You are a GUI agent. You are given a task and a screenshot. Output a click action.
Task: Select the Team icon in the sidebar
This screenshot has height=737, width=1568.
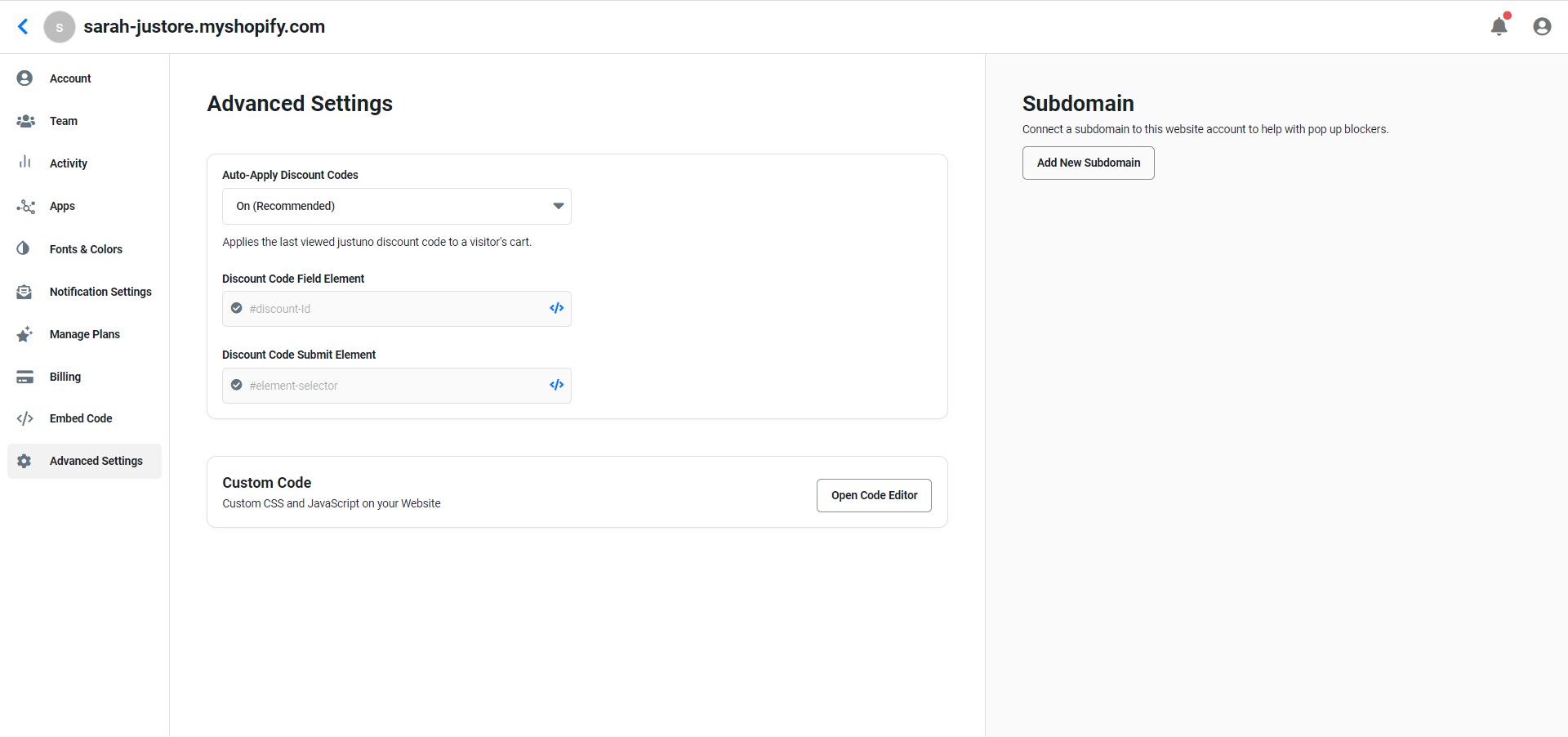pos(24,121)
